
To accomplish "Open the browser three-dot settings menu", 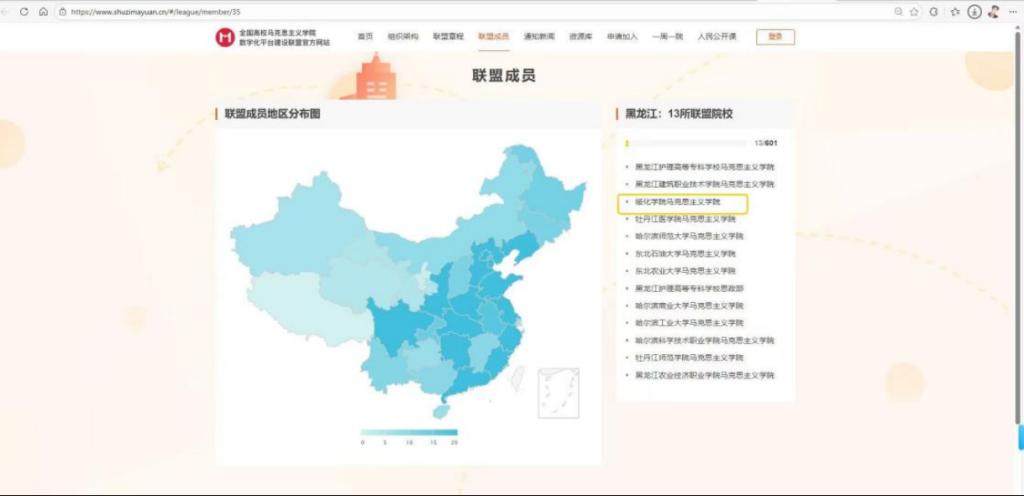I will click(x=1012, y=11).
